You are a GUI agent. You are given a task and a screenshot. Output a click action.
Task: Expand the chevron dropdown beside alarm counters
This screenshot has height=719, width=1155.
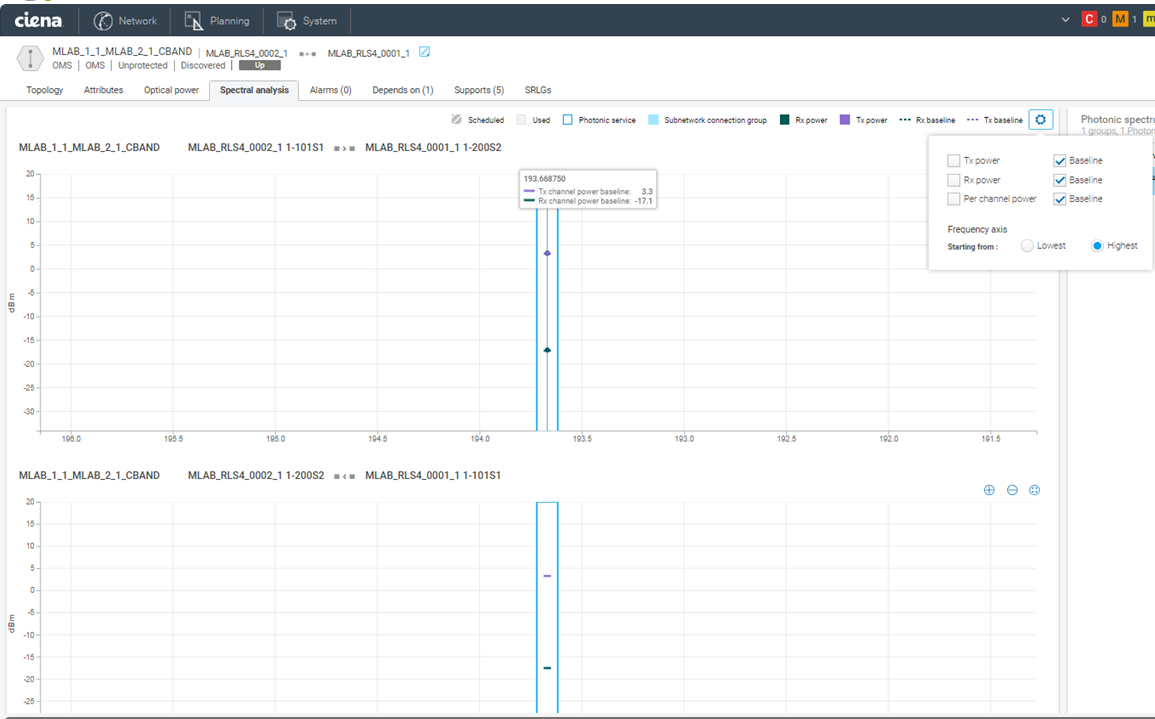1065,20
